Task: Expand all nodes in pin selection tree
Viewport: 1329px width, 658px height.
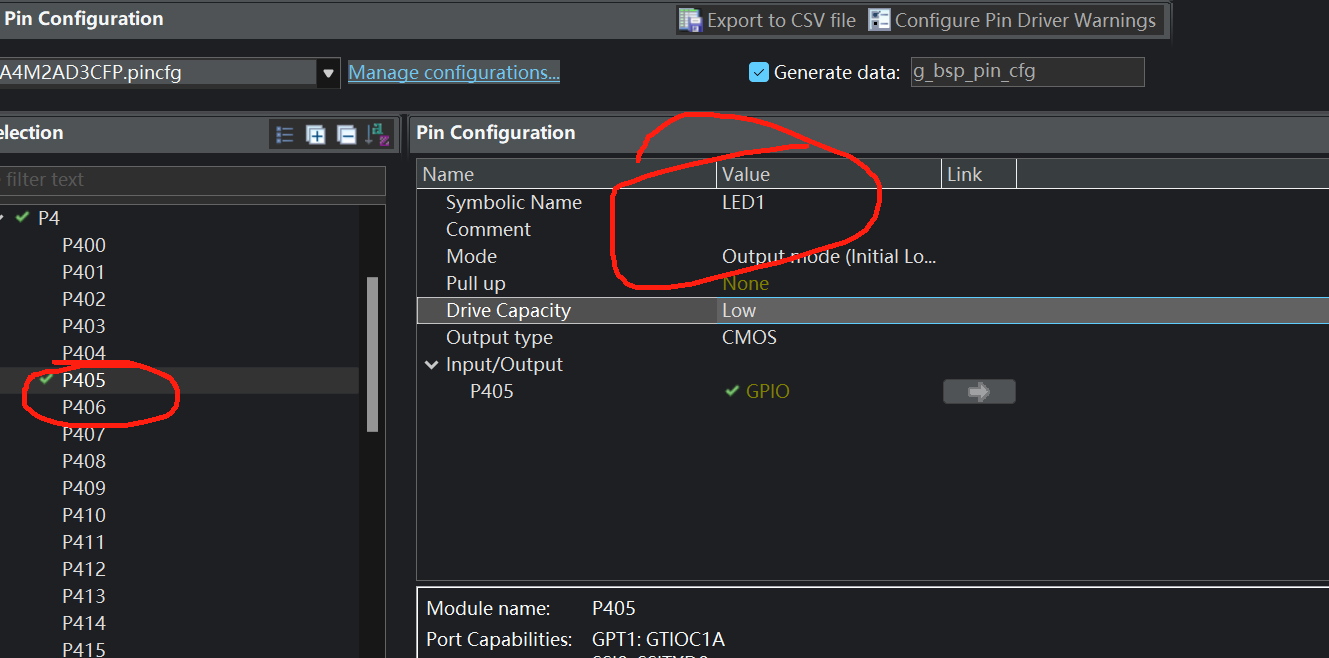Action: (316, 134)
